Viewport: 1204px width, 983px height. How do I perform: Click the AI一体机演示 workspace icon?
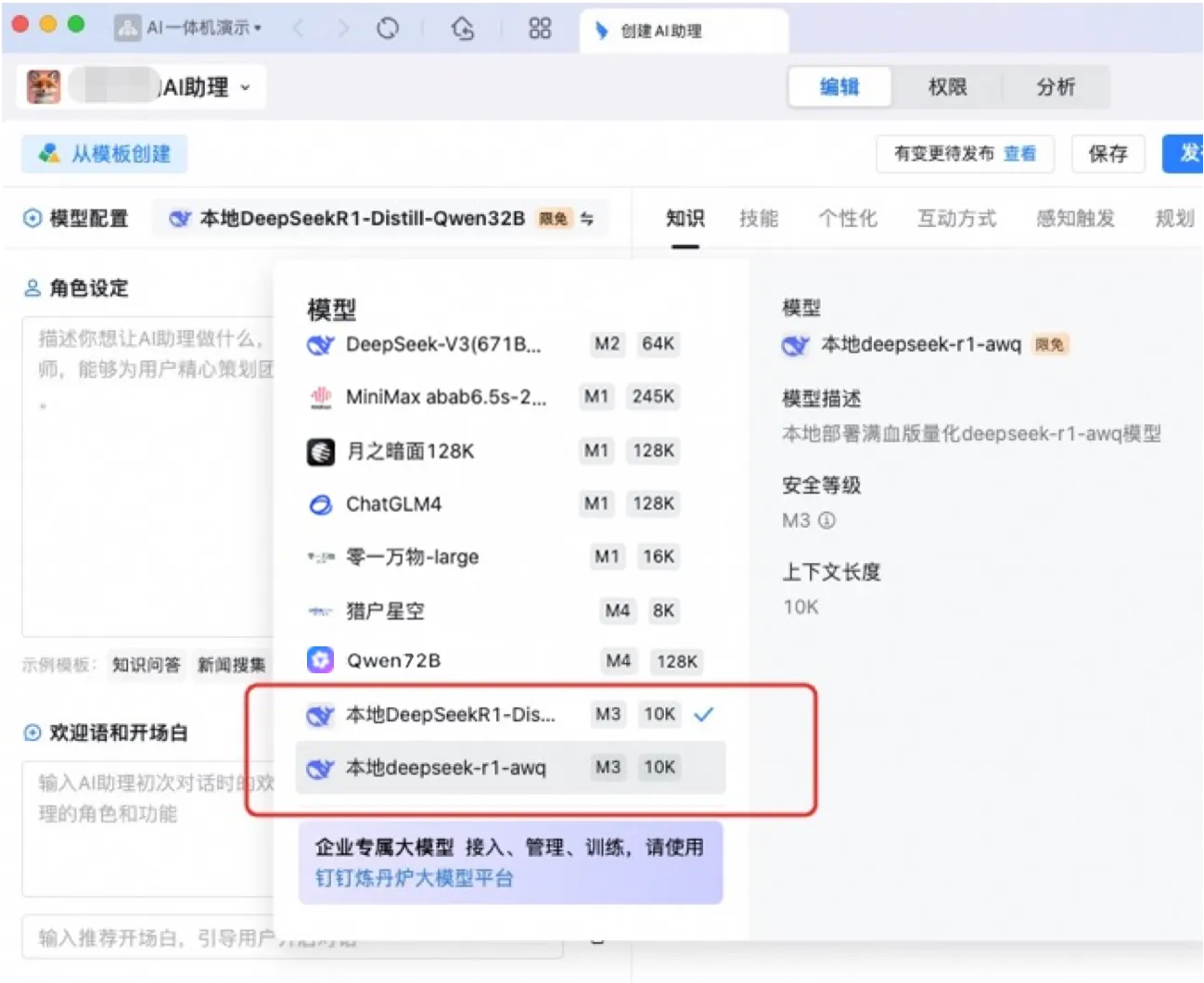tap(127, 28)
